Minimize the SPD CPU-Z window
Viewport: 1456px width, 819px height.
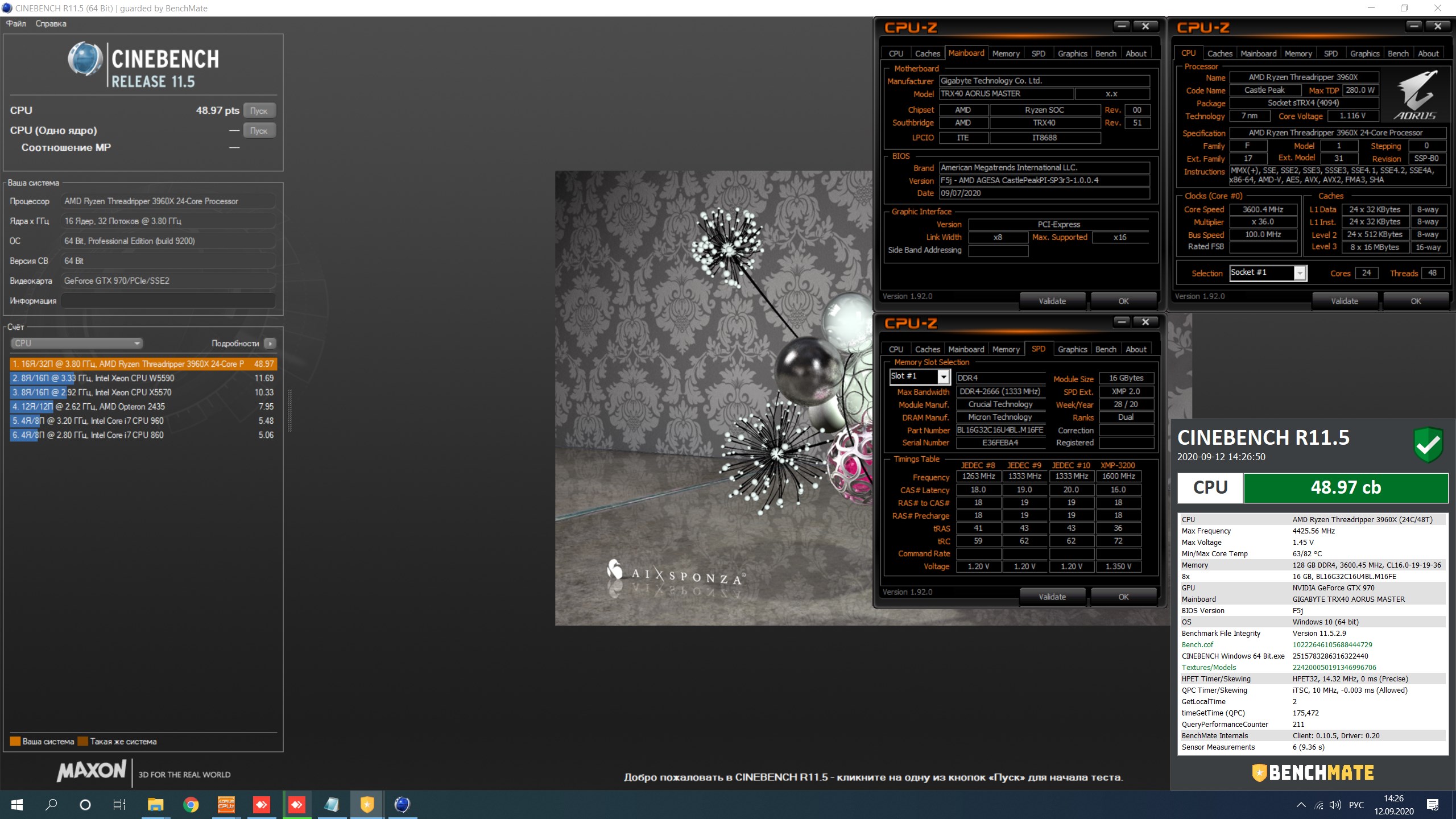[x=1122, y=322]
